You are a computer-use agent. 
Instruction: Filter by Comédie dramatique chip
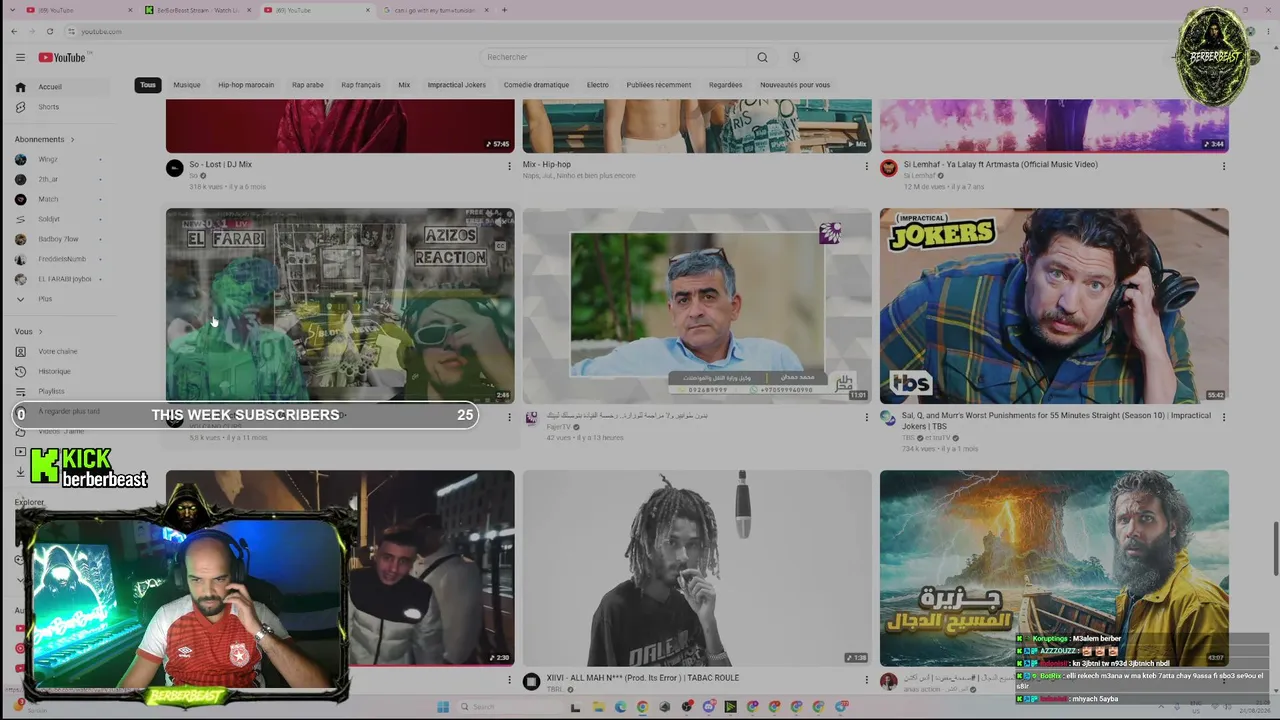[536, 85]
